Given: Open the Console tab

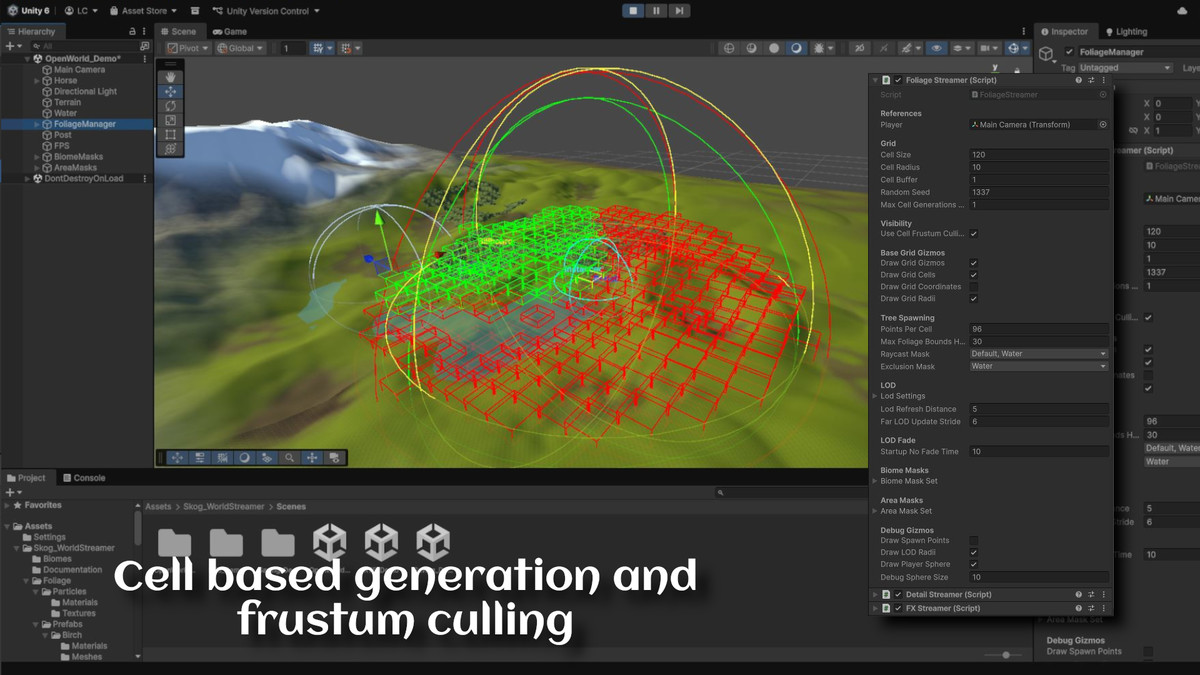Looking at the screenshot, I should click(x=83, y=478).
